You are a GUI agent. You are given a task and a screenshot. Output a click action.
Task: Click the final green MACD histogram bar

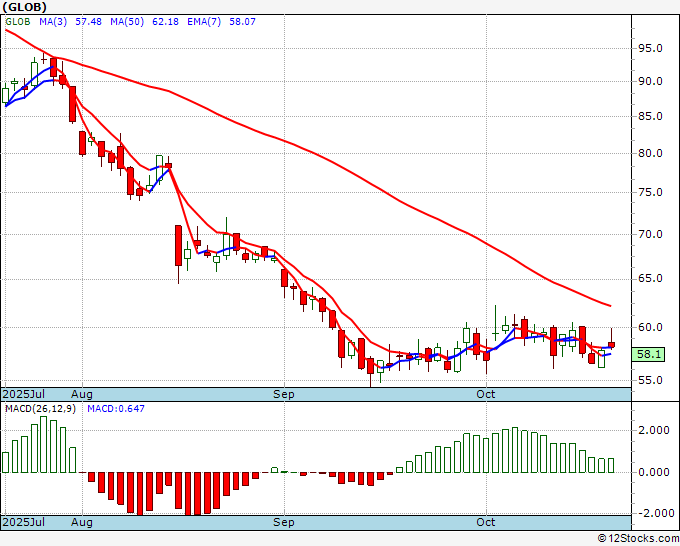pos(611,465)
